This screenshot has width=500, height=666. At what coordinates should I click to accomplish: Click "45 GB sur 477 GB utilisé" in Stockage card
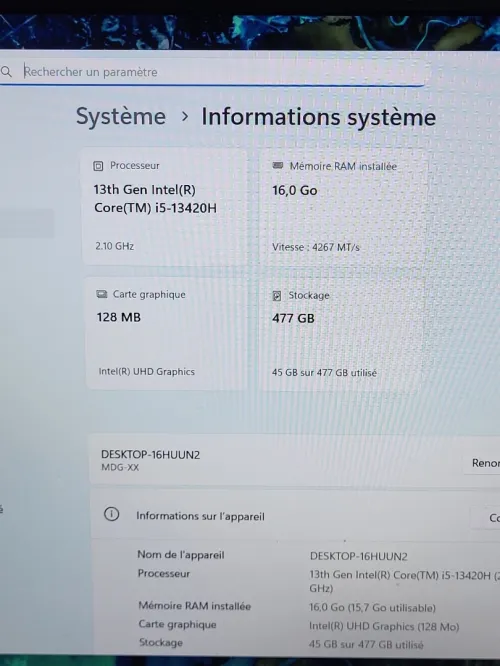324,373
